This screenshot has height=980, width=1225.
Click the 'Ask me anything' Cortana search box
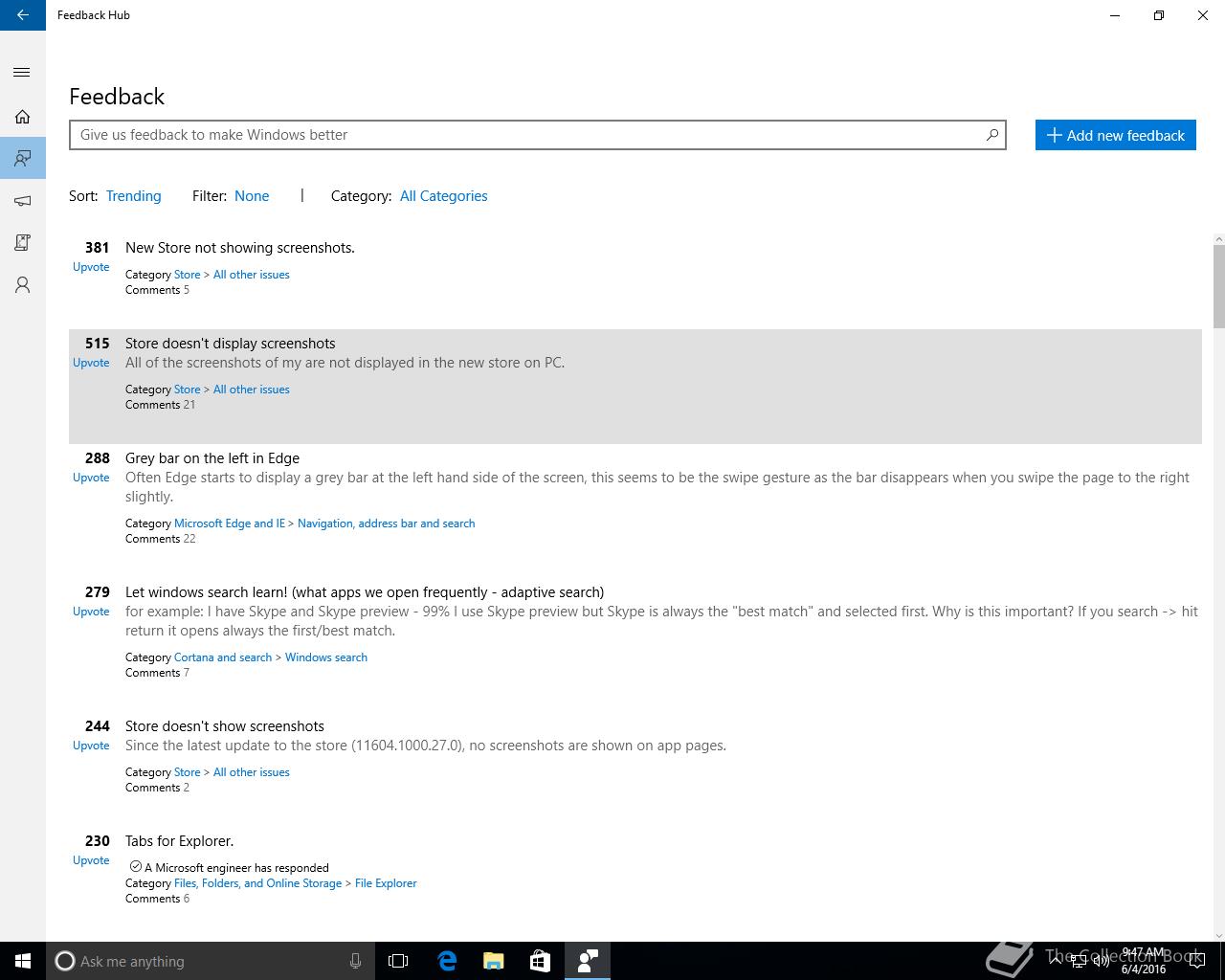point(209,961)
